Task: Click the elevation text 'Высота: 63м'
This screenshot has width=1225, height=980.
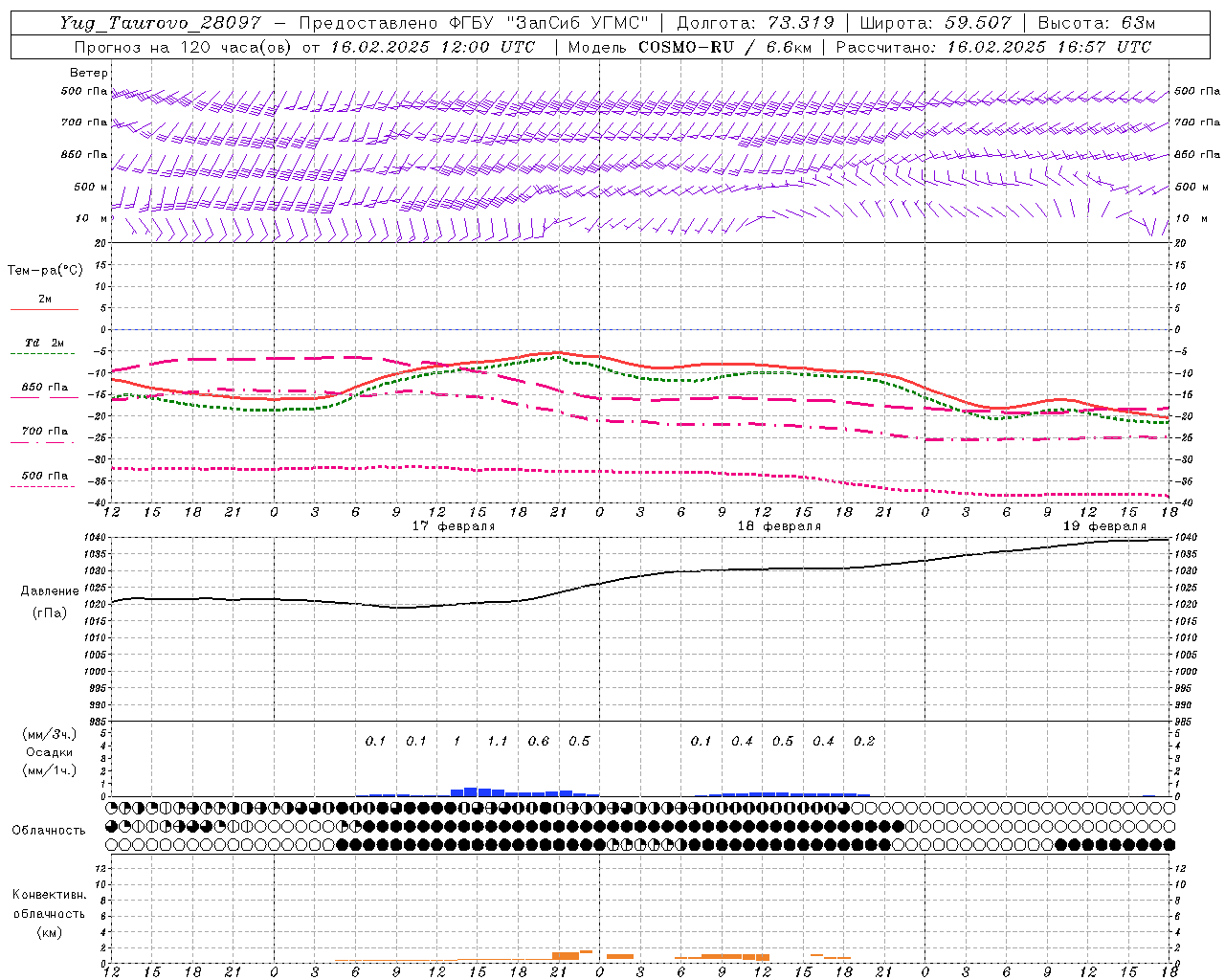Action: (1096, 23)
